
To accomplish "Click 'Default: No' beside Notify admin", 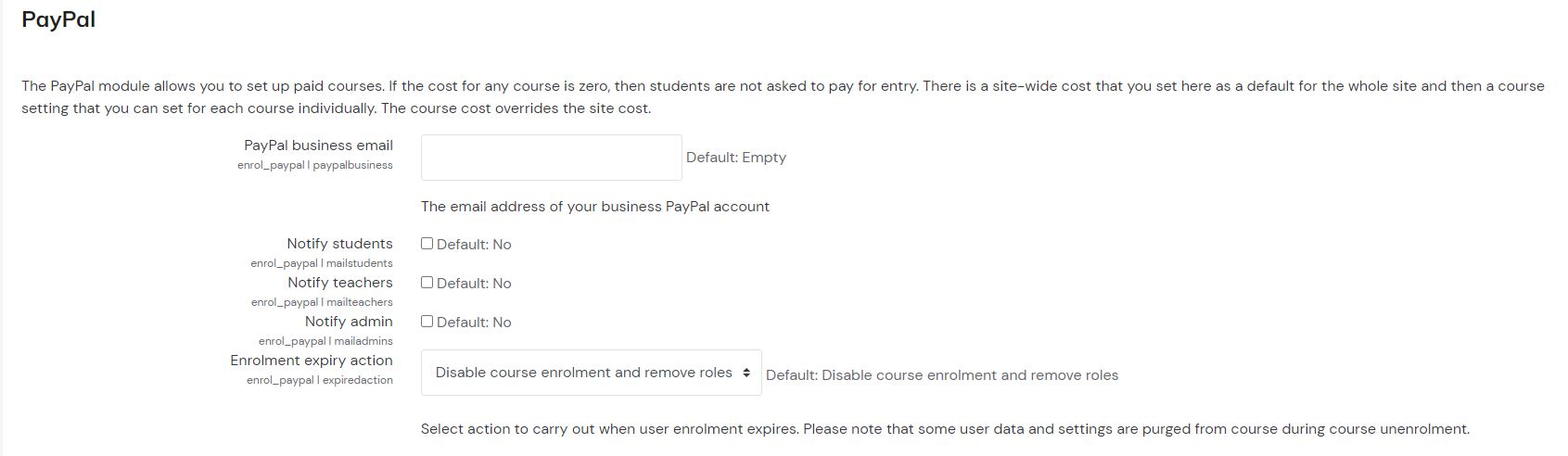I will 474,323.
